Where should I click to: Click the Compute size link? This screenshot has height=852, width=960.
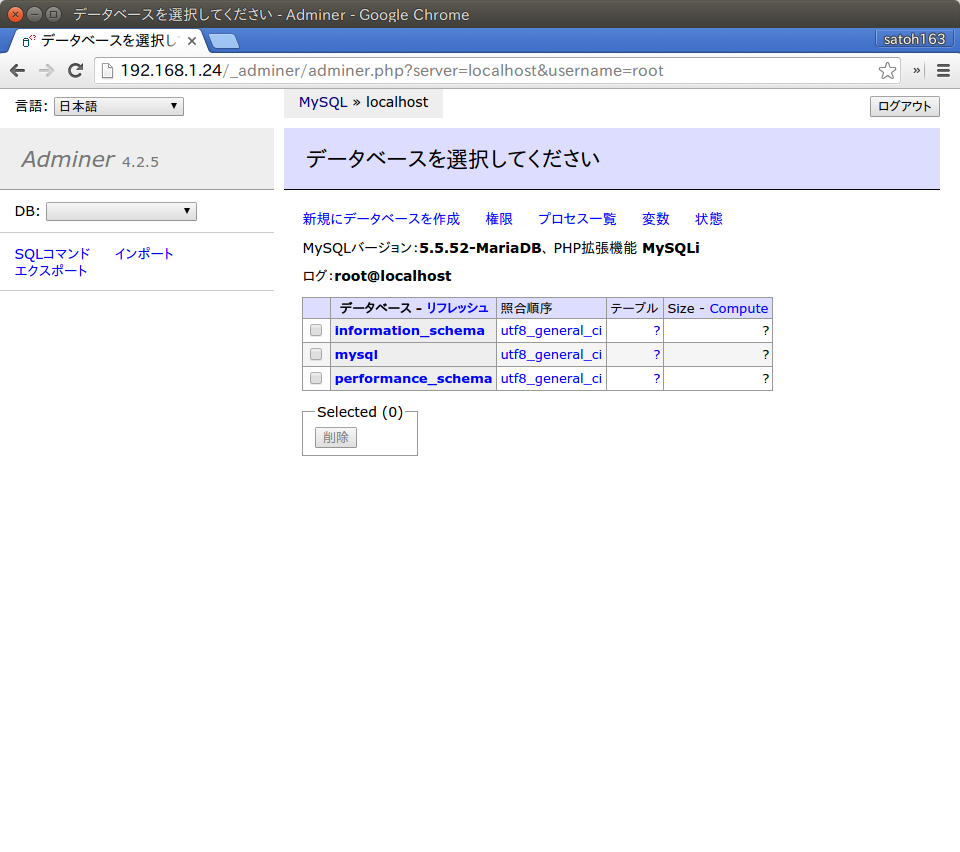(738, 308)
